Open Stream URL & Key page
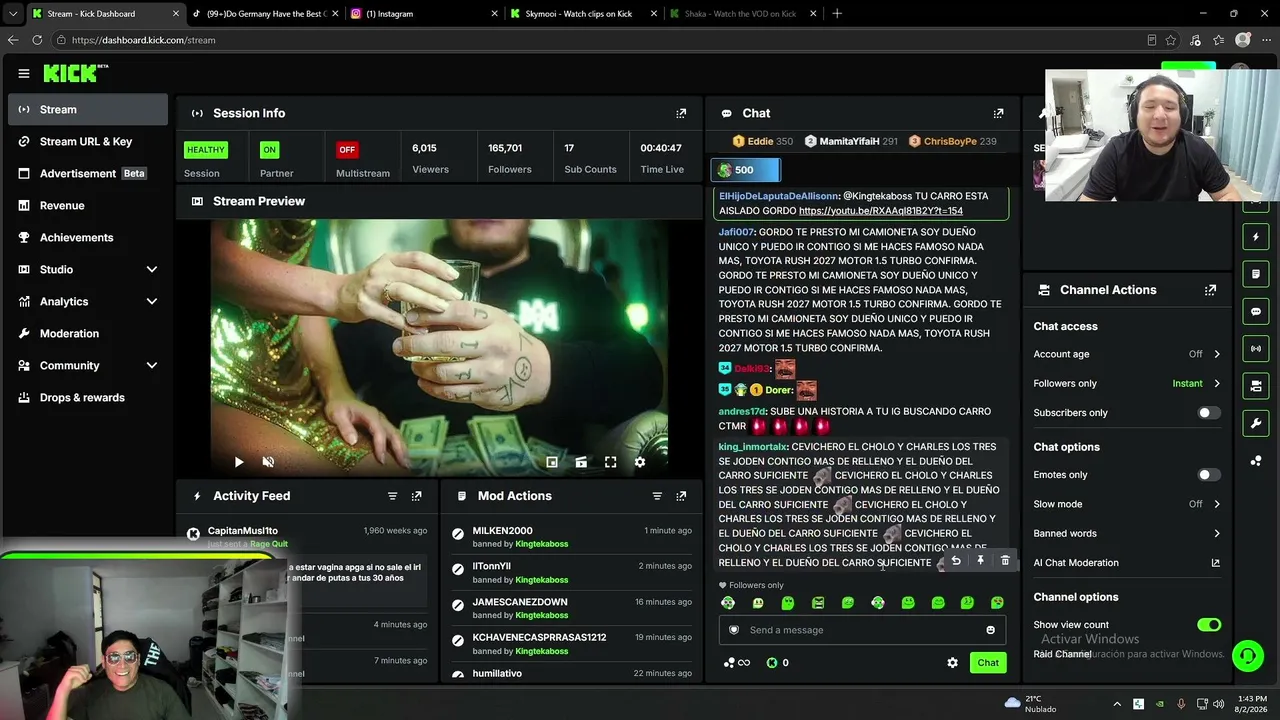The image size is (1280, 720). (x=88, y=142)
